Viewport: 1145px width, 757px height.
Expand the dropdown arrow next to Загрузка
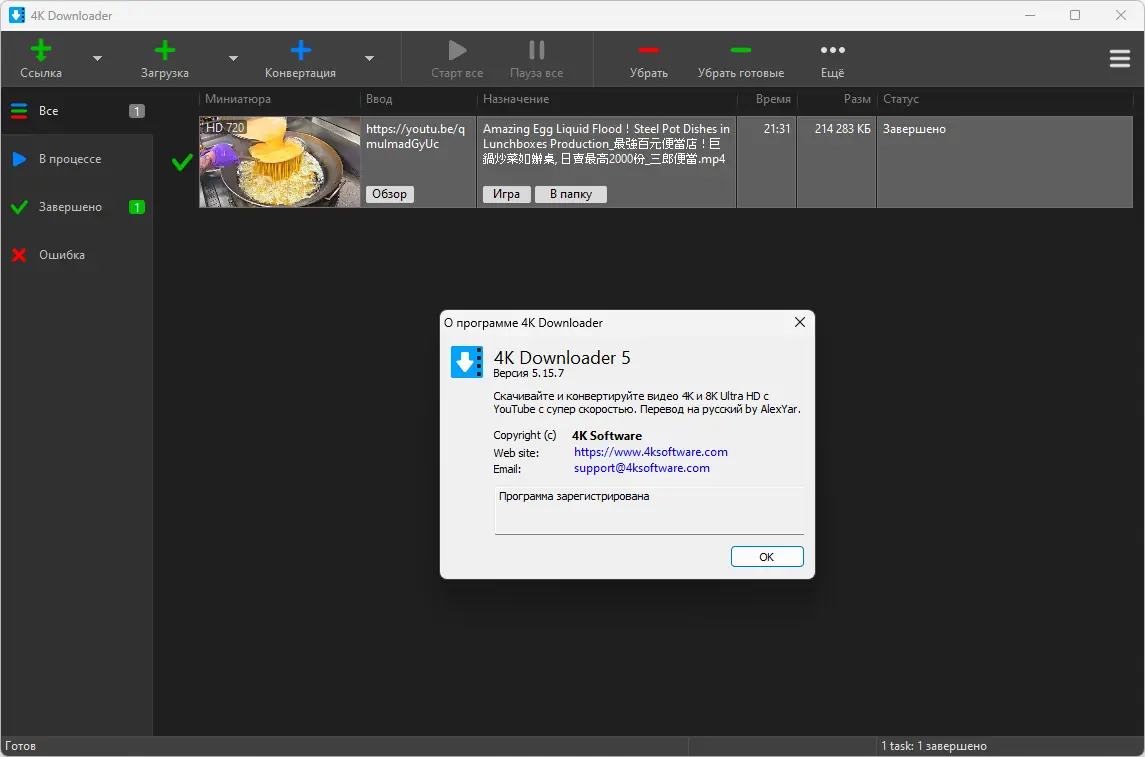tap(233, 58)
